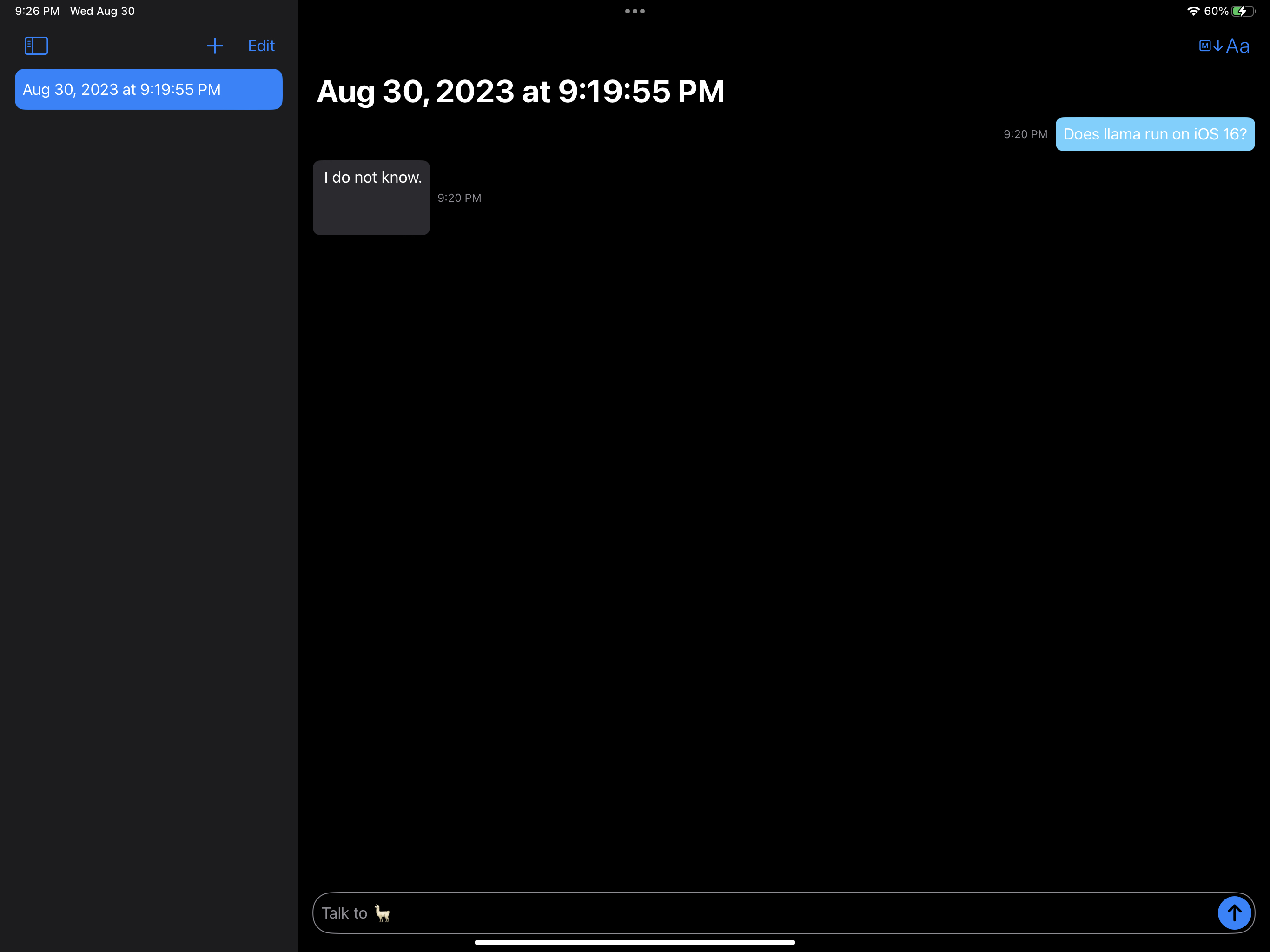Tap the 9:20 PM timestamp beside the user message
The image size is (1270, 952).
[x=1025, y=134]
